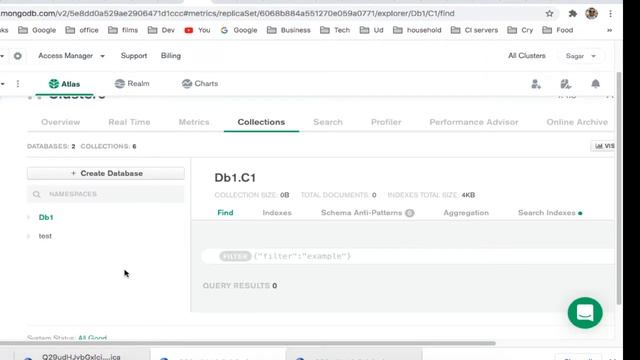This screenshot has height=360, width=640.
Task: Open the CI servers bookmarks folder
Action: [475, 30]
